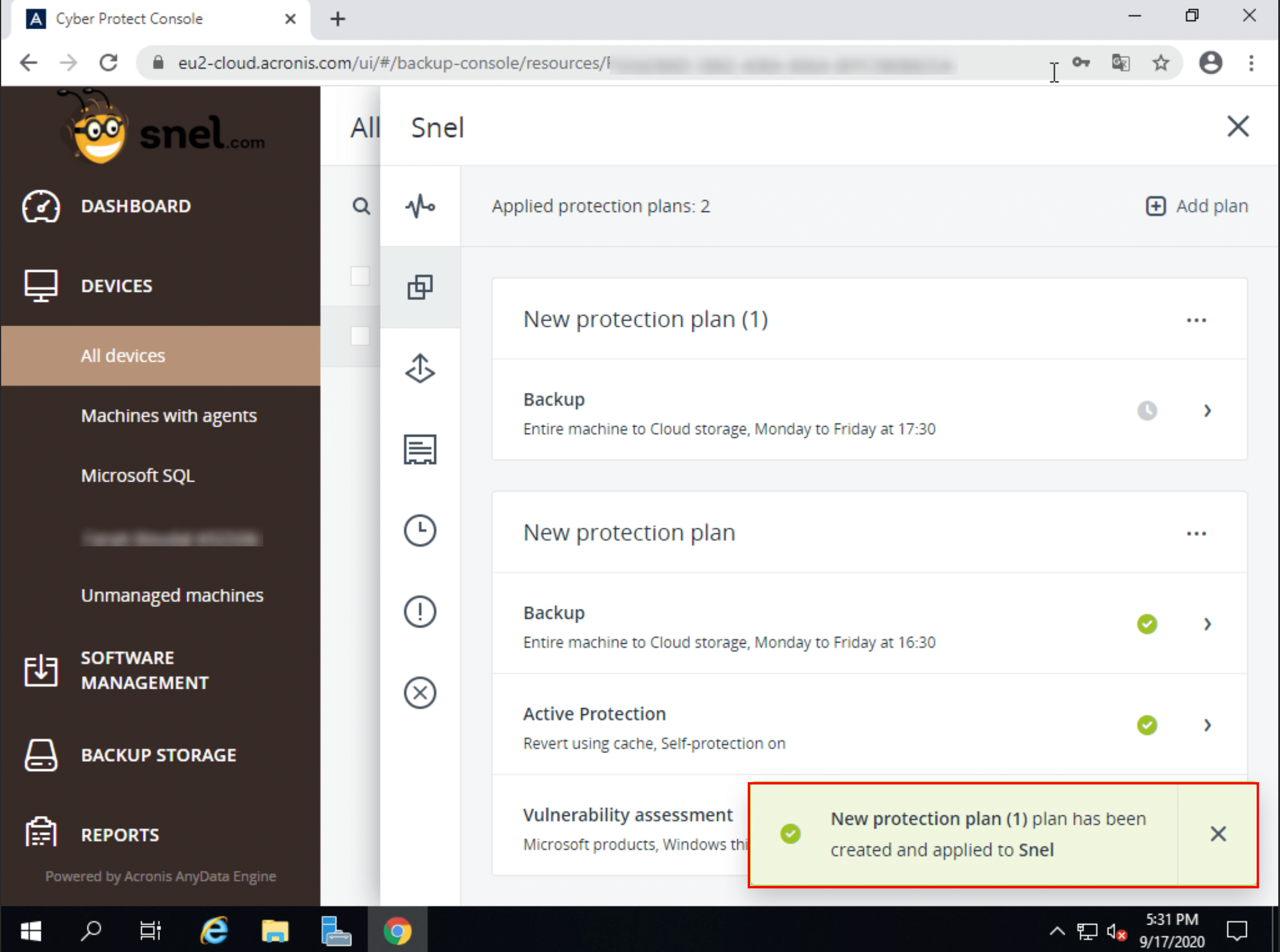1280x952 pixels.
Task: Click green check status of Active Protection
Action: [x=1147, y=725]
